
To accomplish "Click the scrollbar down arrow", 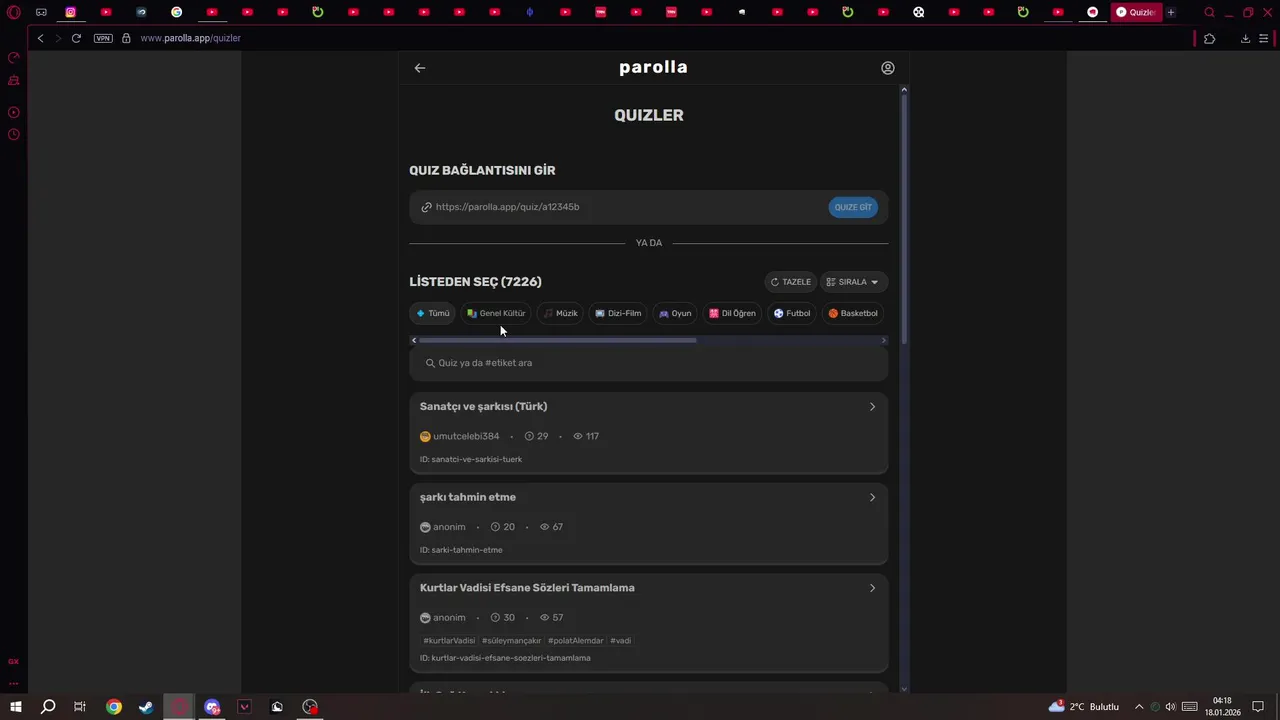I will [904, 689].
